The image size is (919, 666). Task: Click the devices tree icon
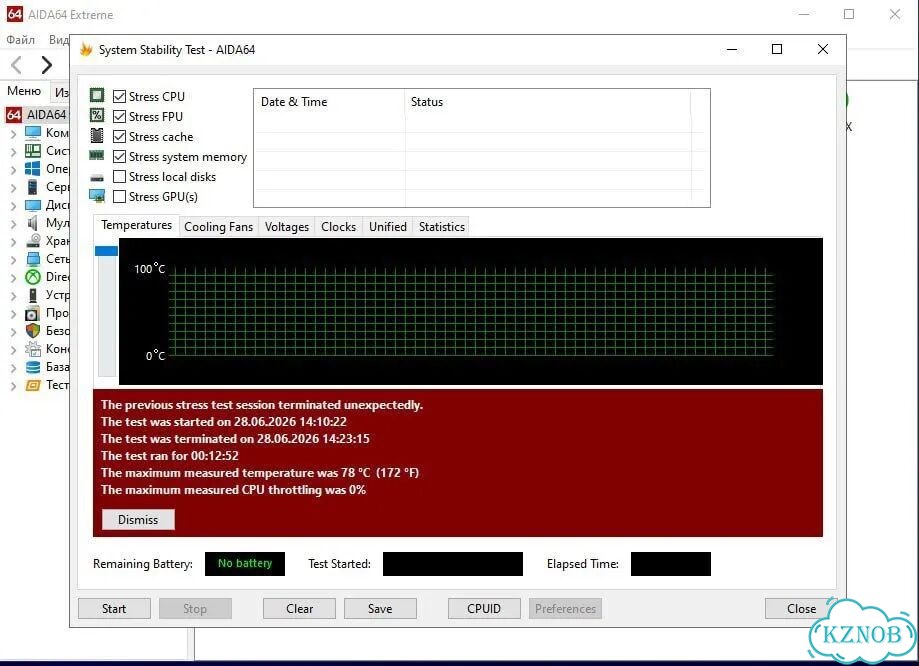pos(33,295)
